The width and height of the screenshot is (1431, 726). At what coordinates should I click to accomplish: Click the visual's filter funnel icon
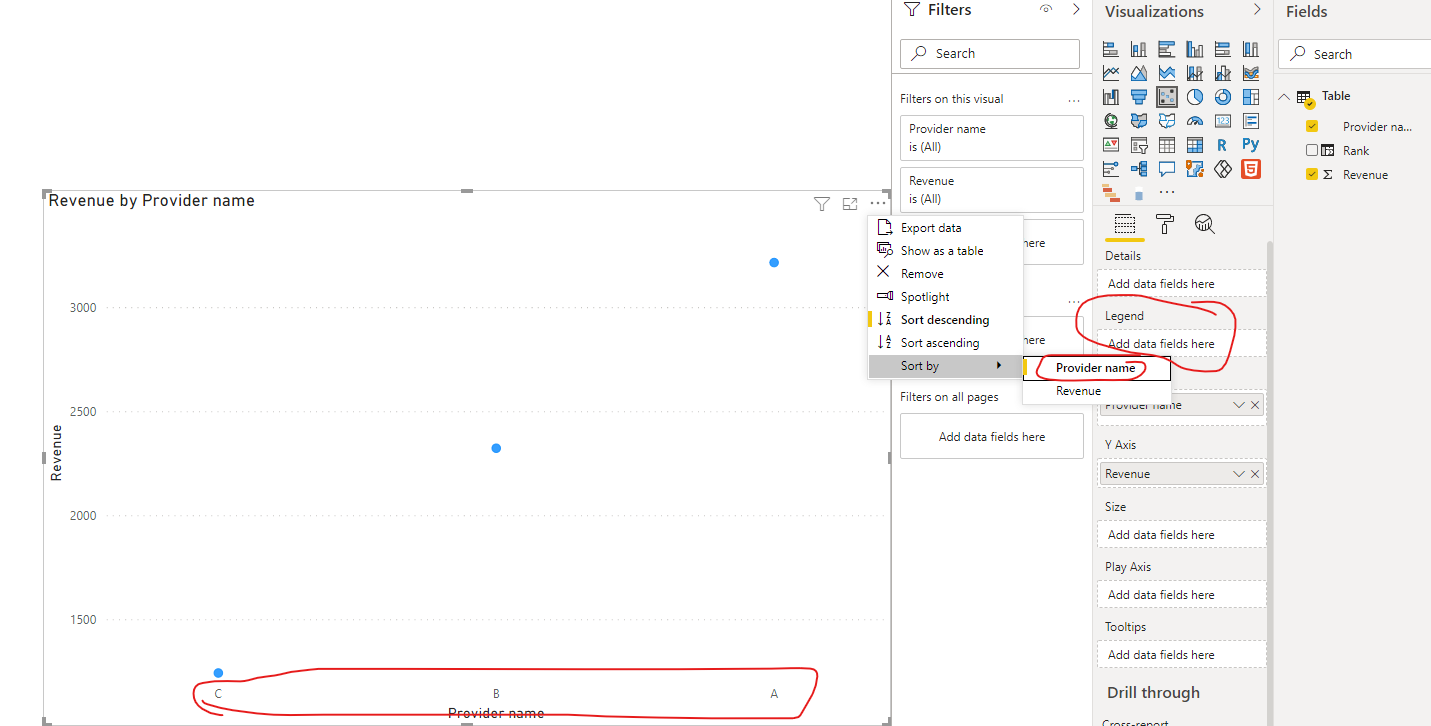[x=822, y=204]
